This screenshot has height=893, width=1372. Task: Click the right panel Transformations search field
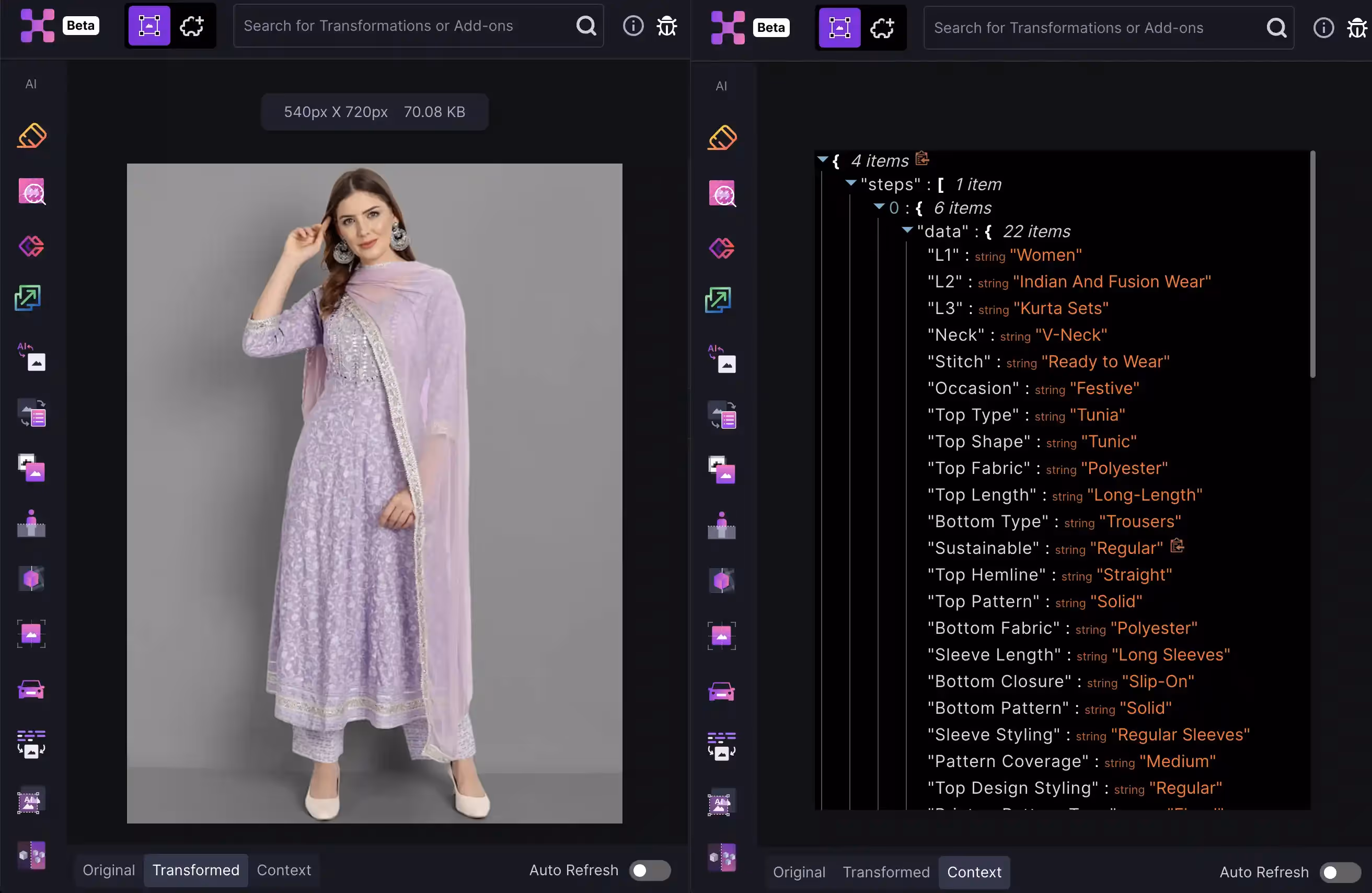tap(1108, 28)
